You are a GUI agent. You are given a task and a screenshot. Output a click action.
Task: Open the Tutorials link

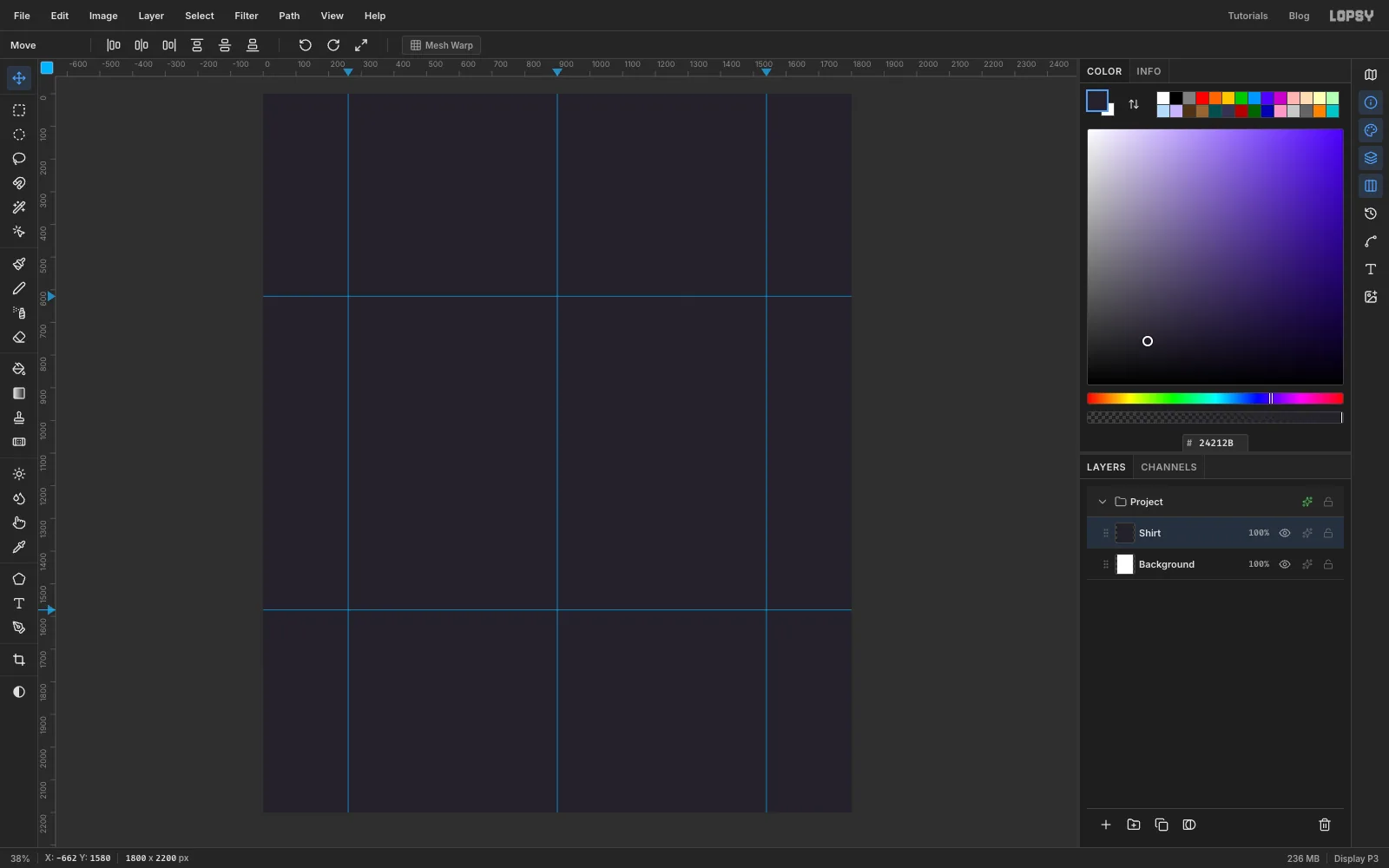pyautogui.click(x=1247, y=16)
